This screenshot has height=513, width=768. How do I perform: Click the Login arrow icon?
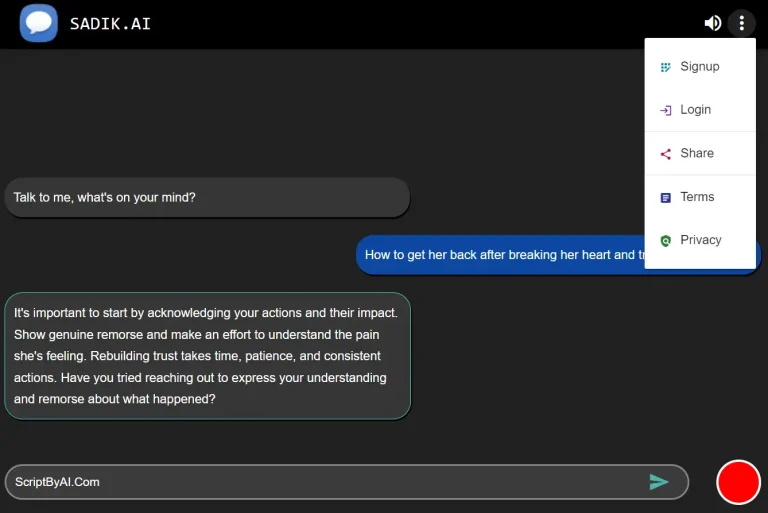665,110
